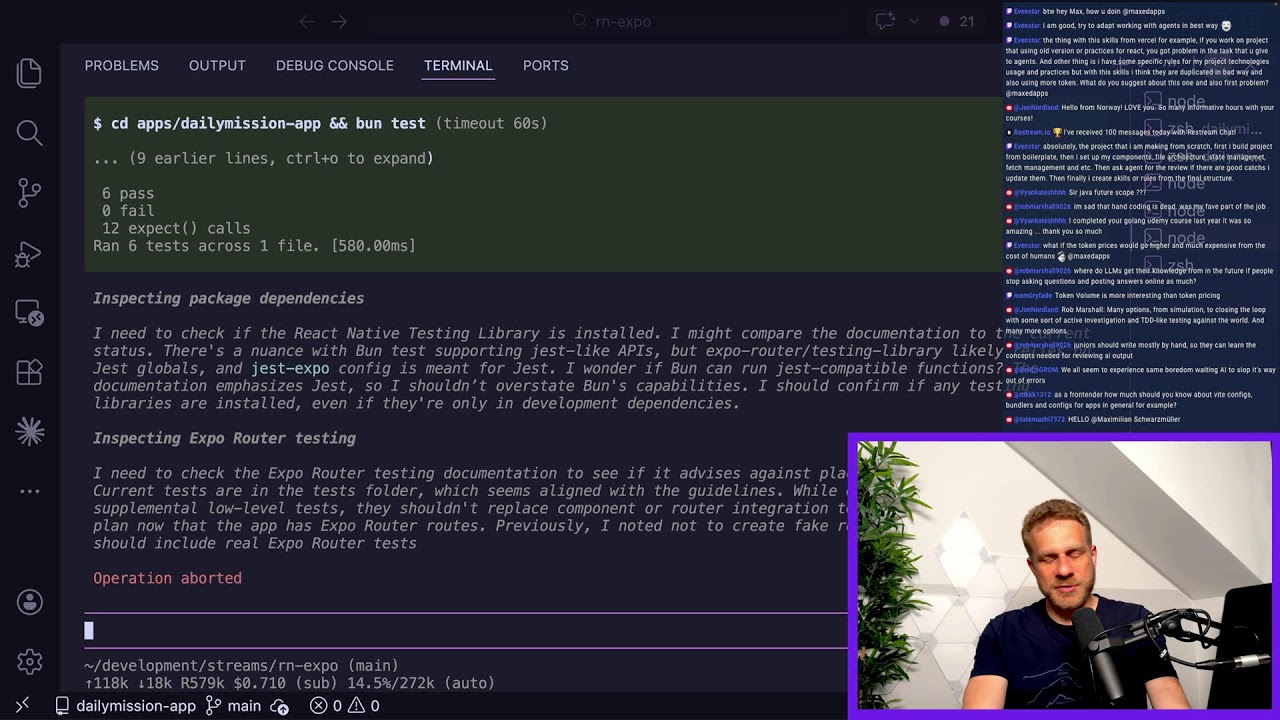Go forward with the right arrow
The height and width of the screenshot is (720, 1280).
pyautogui.click(x=339, y=21)
